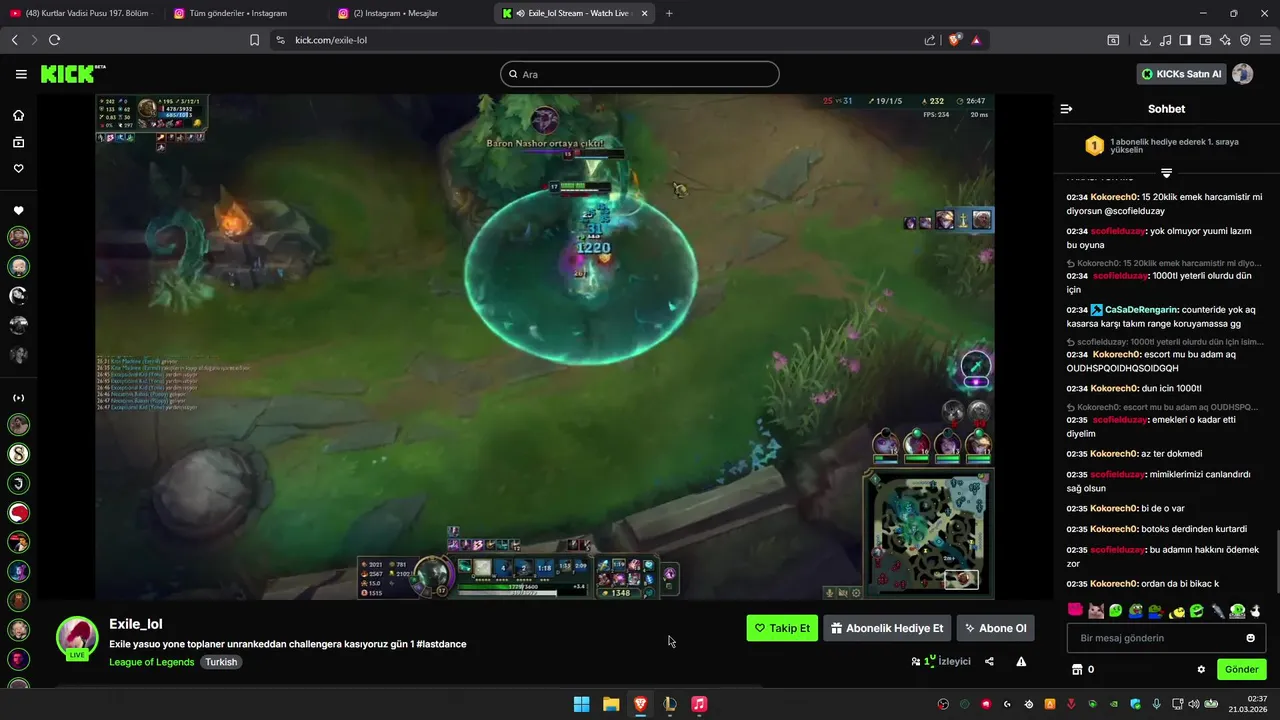1280x720 pixels.
Task: Report stream via warning triangle icon
Action: 1021,661
